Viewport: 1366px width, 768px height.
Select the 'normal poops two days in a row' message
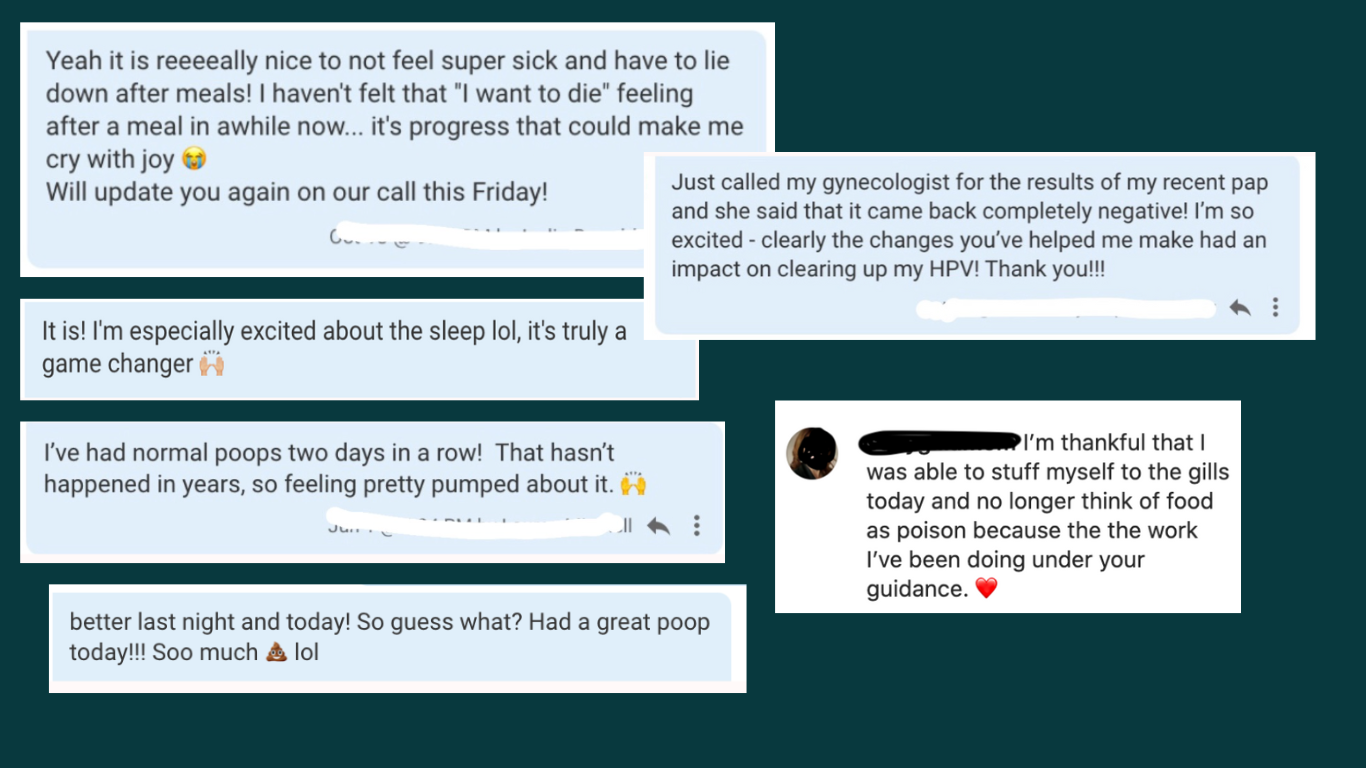point(374,490)
